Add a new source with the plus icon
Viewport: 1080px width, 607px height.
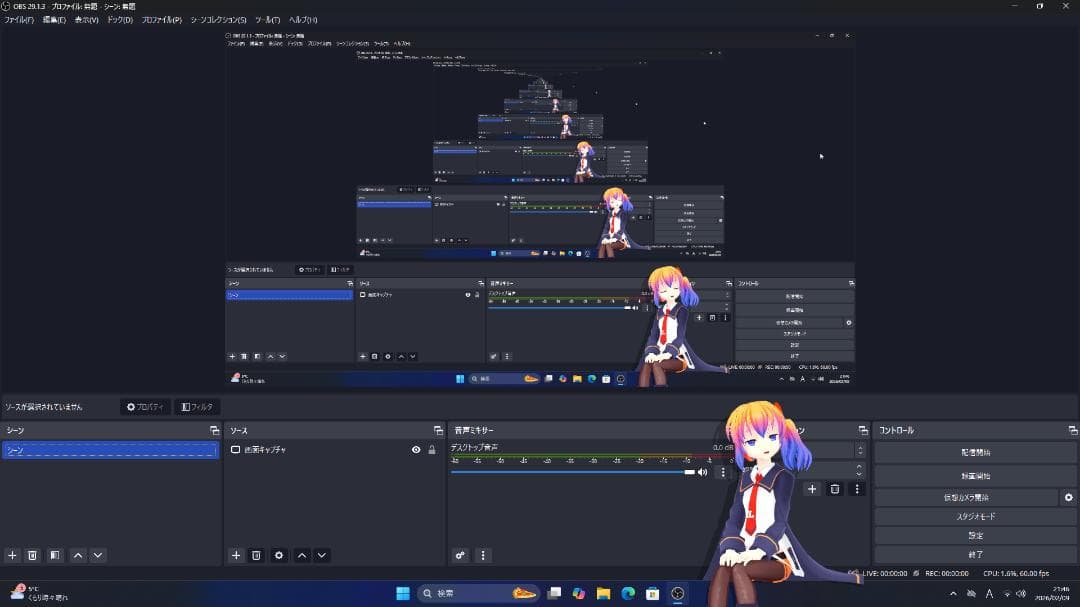(236, 555)
